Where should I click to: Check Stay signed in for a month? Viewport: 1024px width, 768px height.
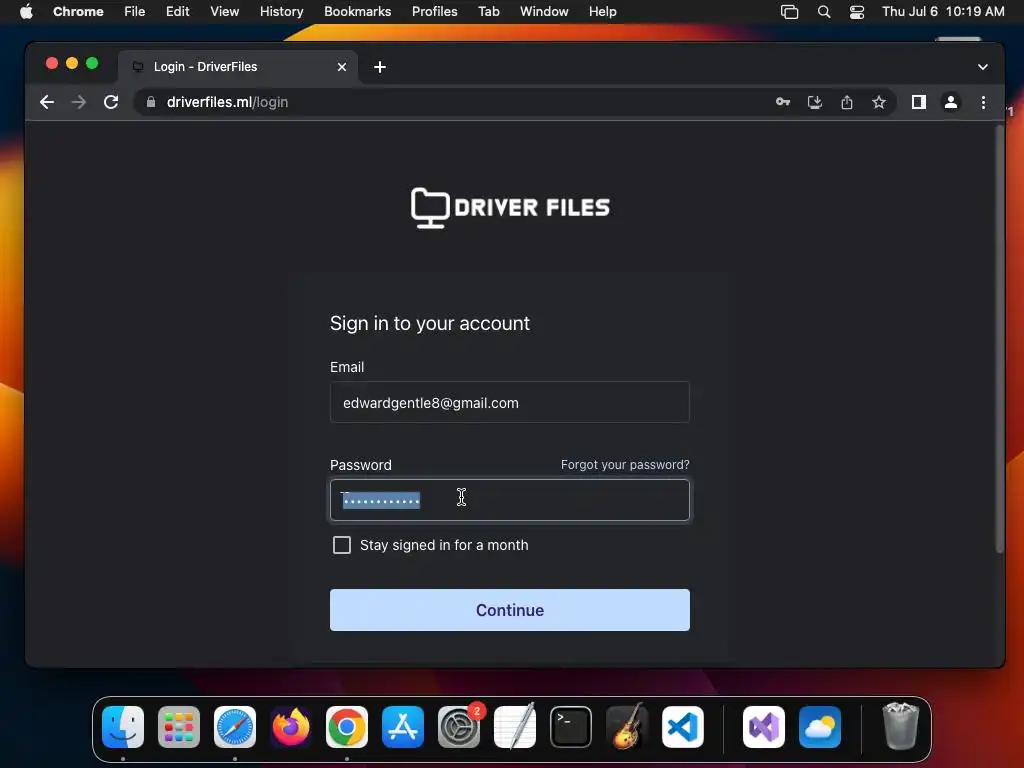click(342, 545)
